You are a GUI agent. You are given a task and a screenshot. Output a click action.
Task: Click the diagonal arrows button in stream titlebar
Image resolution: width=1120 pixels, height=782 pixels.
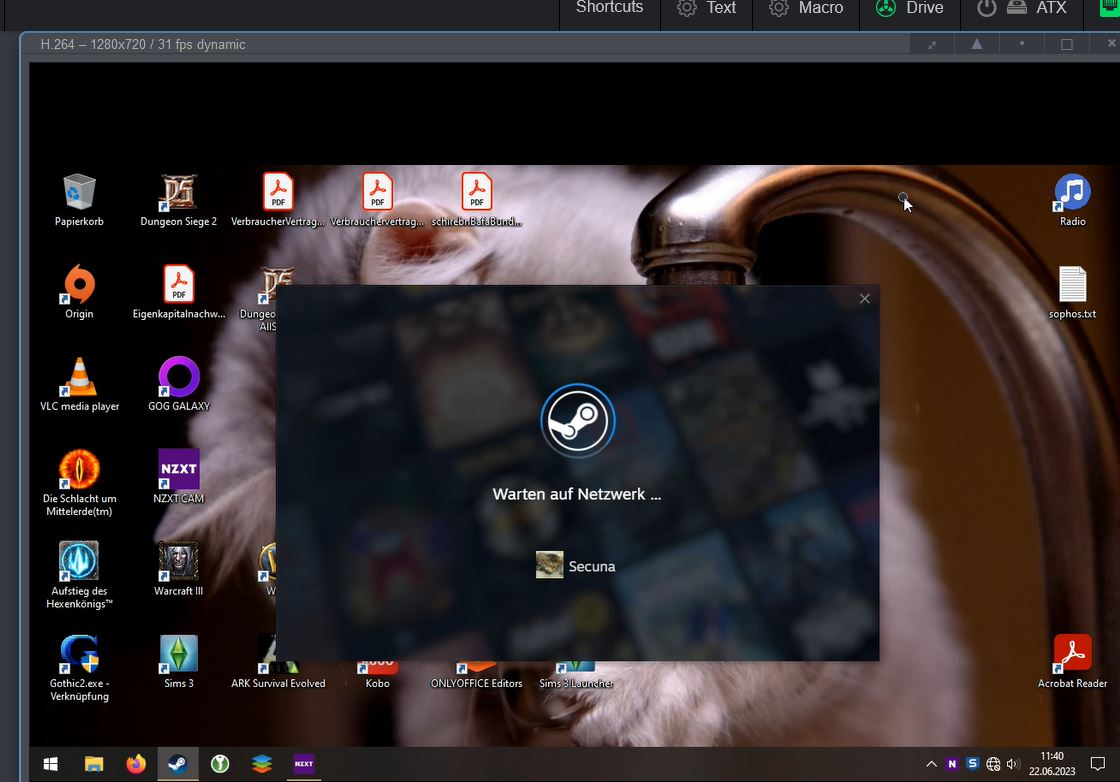click(x=932, y=44)
